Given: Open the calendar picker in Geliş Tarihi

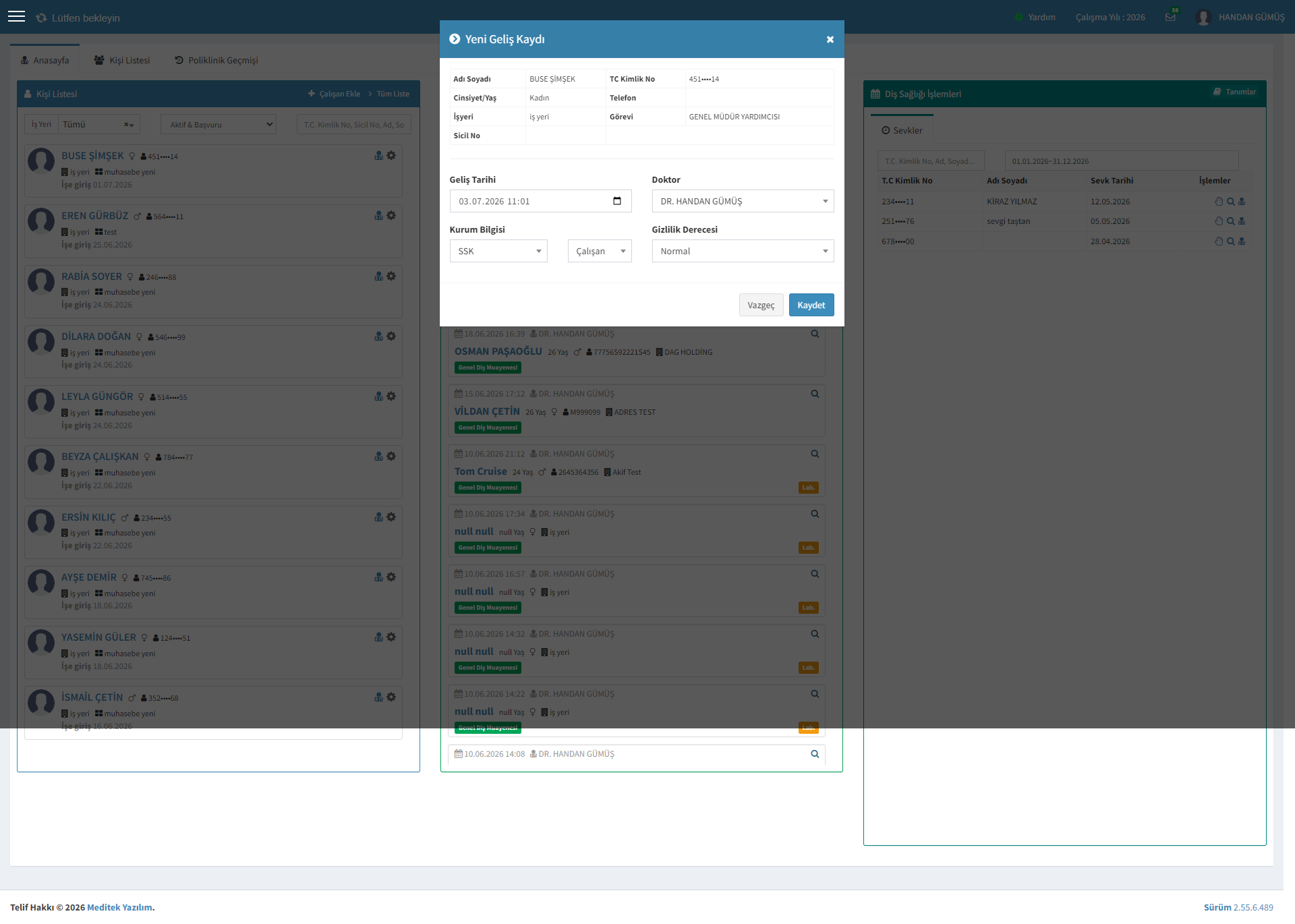Looking at the screenshot, I should click(x=616, y=201).
